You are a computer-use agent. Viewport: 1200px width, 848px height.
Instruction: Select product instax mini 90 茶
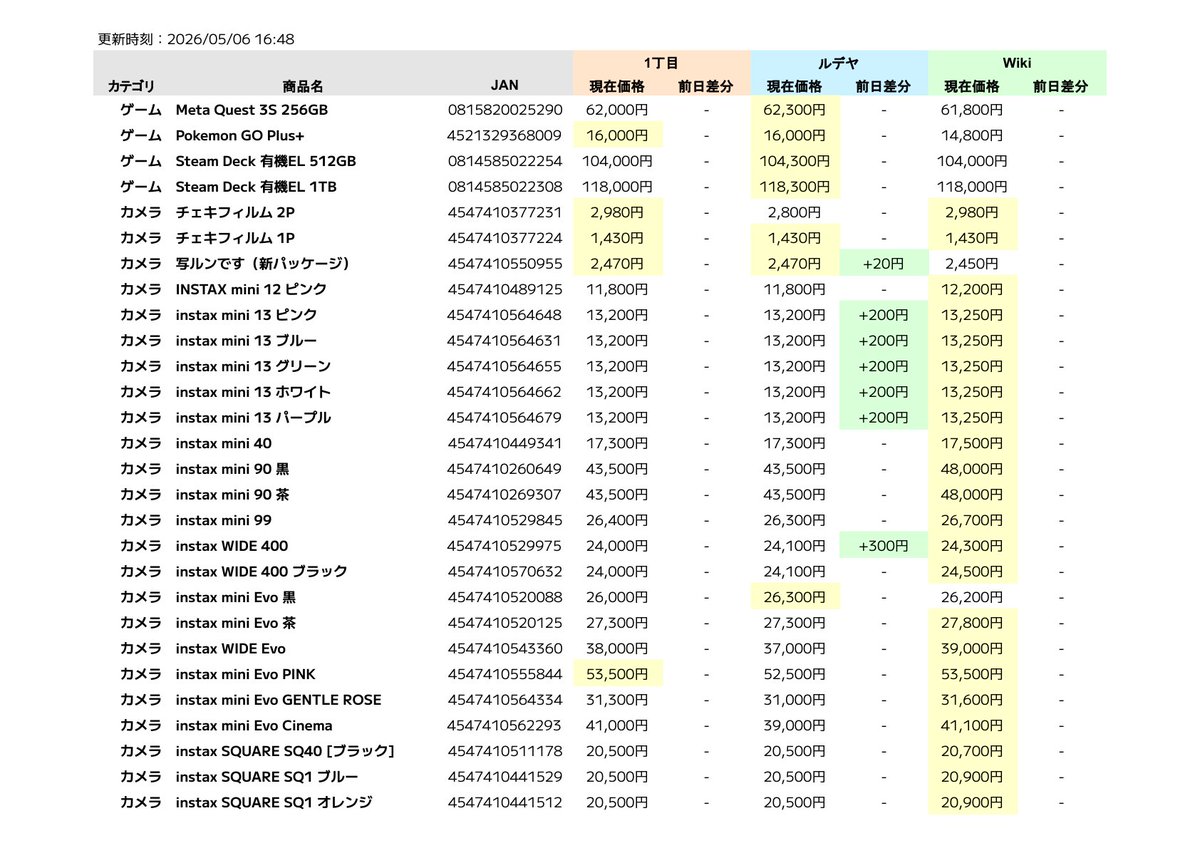(233, 494)
